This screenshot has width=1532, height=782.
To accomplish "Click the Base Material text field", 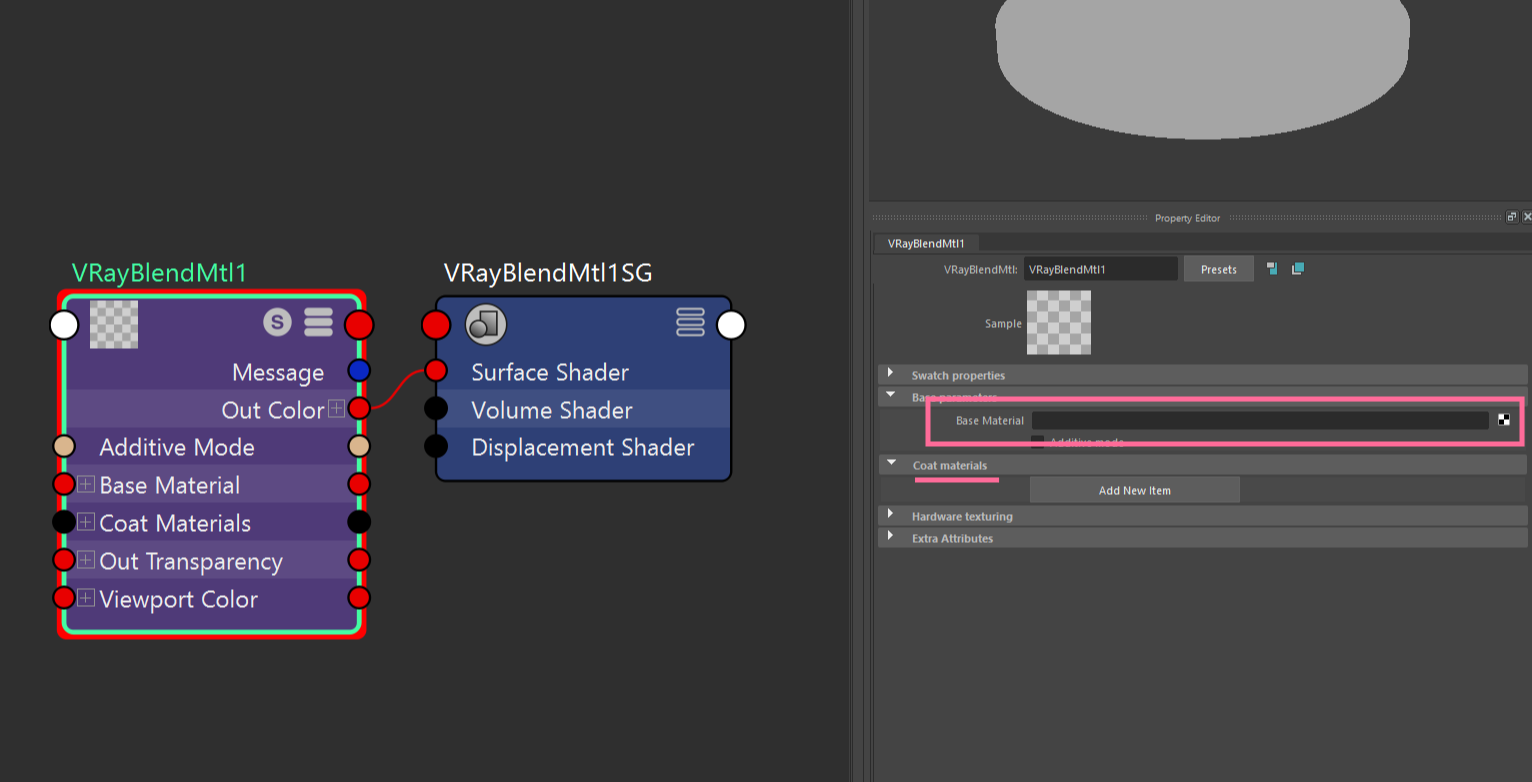I will pos(1260,420).
